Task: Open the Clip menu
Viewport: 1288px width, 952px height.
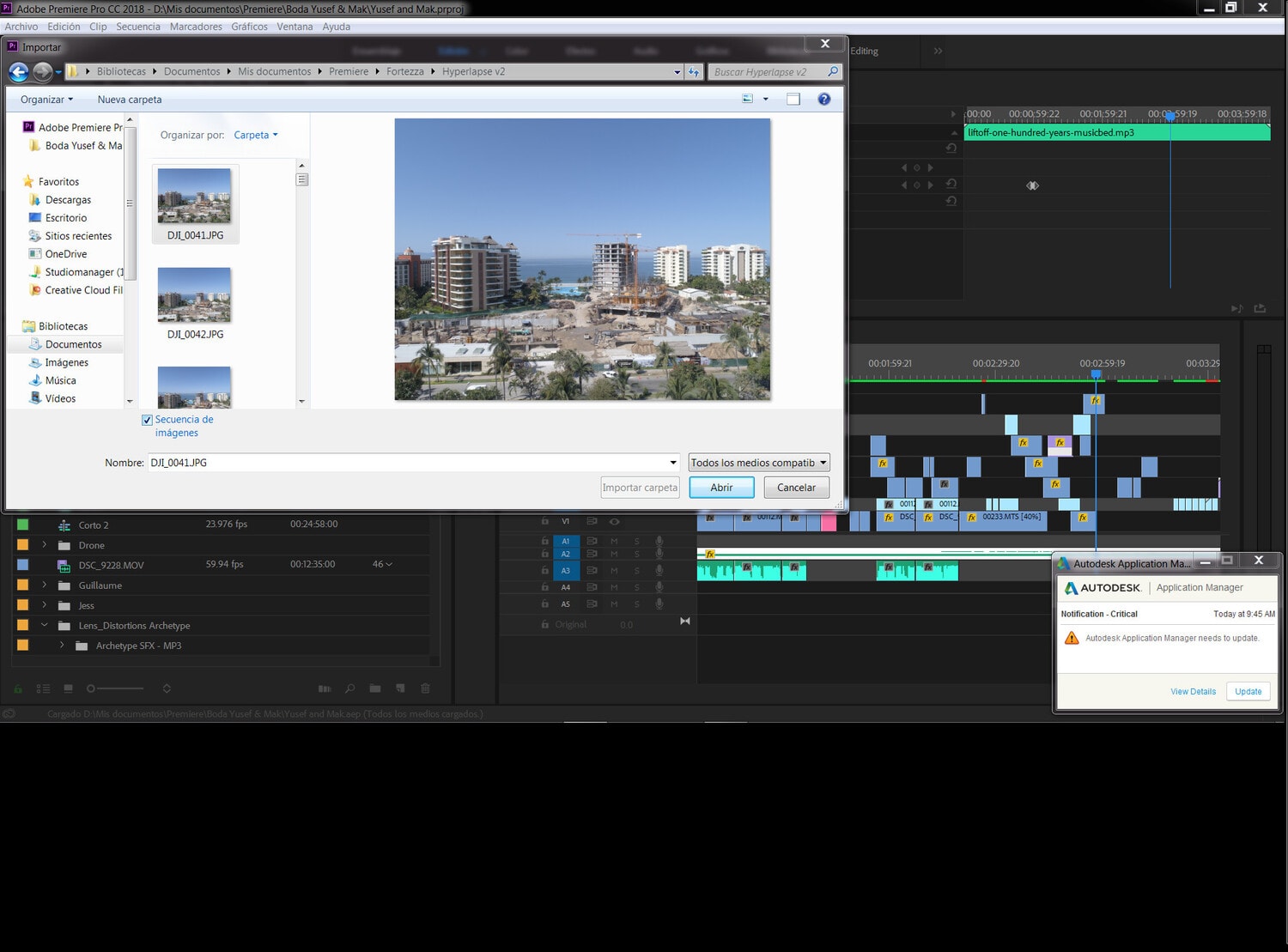Action: pos(98,27)
